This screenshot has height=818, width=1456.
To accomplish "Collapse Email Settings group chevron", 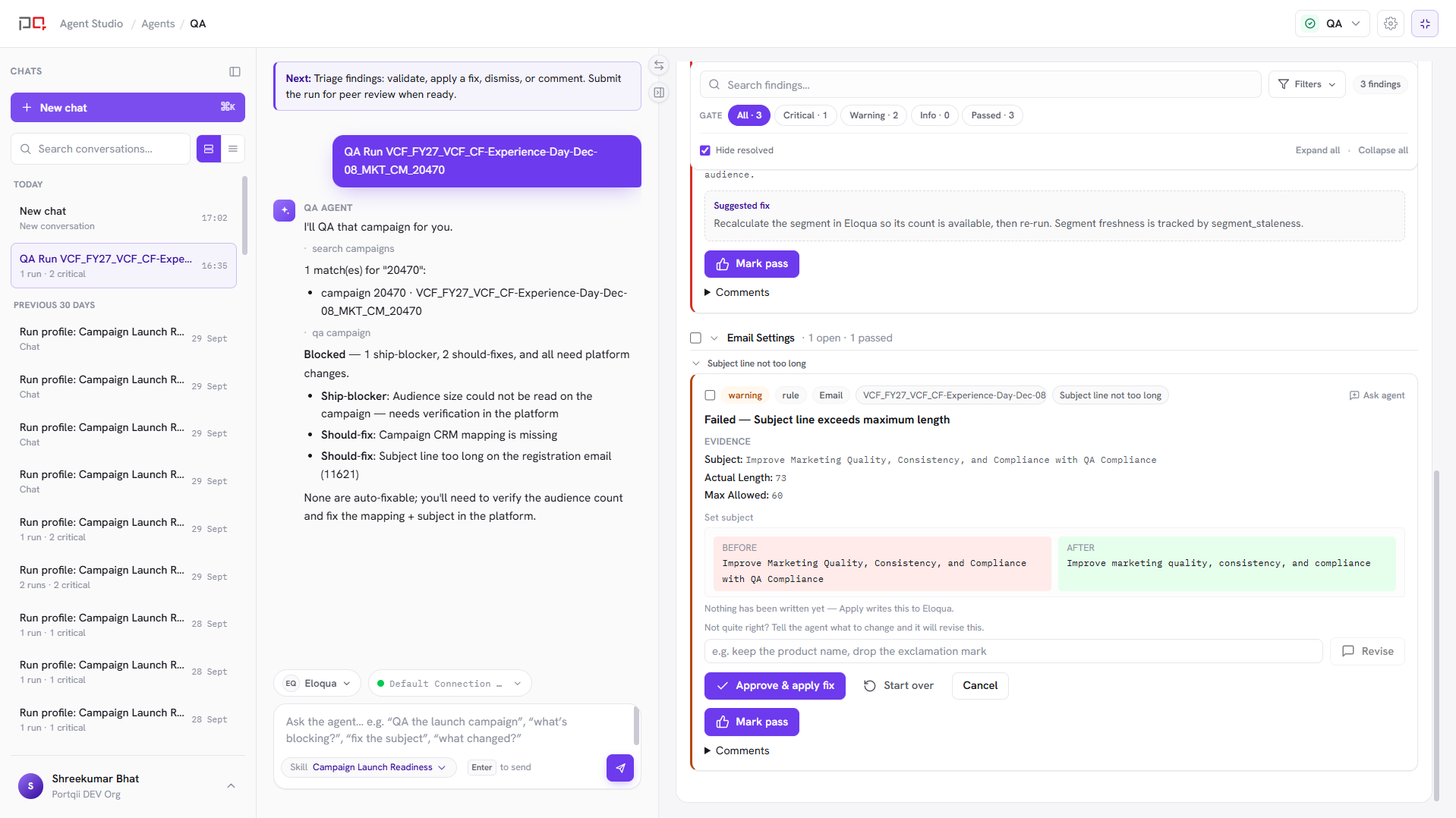I will click(x=714, y=338).
